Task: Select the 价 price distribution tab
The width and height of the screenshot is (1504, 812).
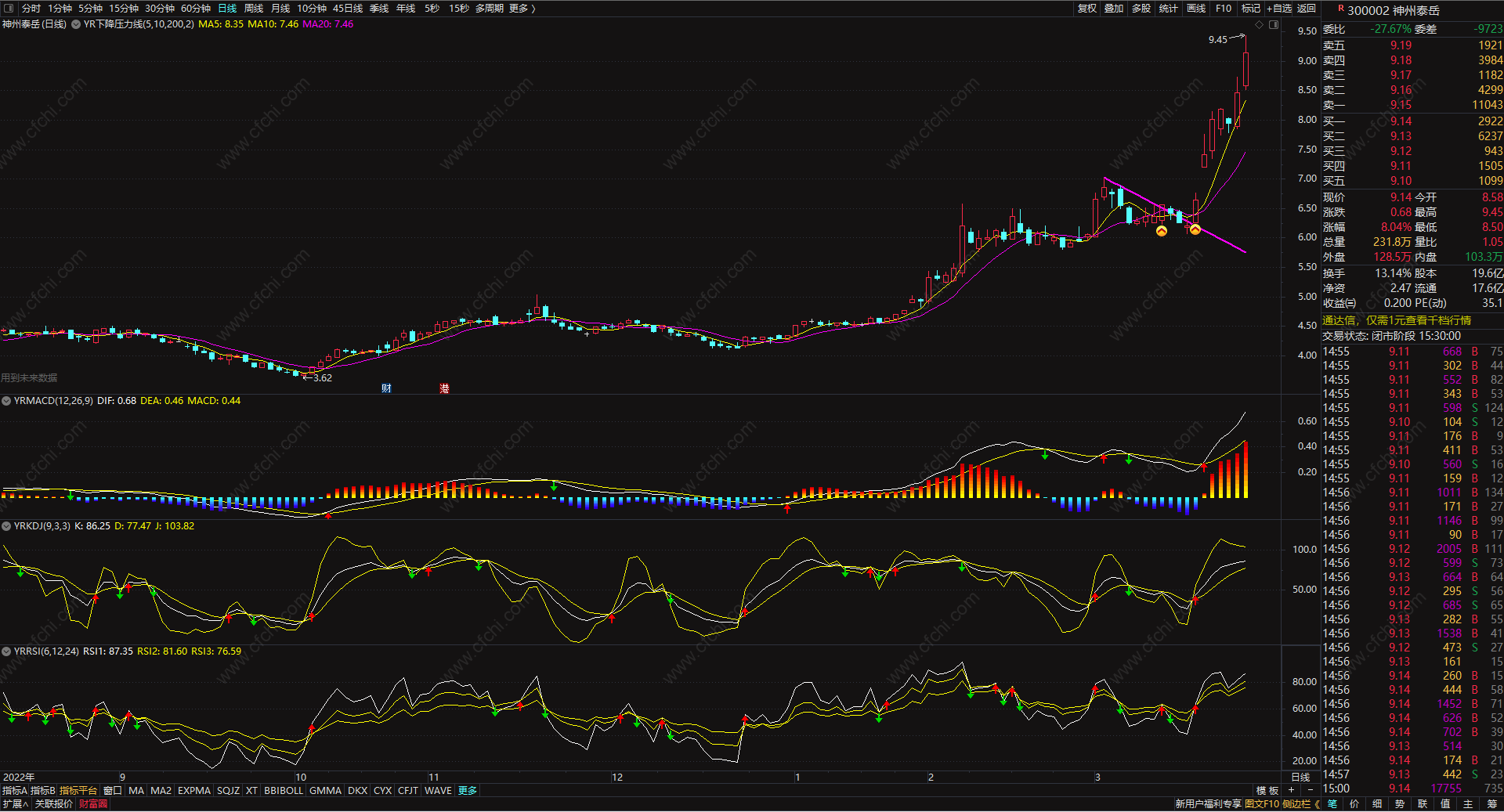Action: coord(1354,804)
